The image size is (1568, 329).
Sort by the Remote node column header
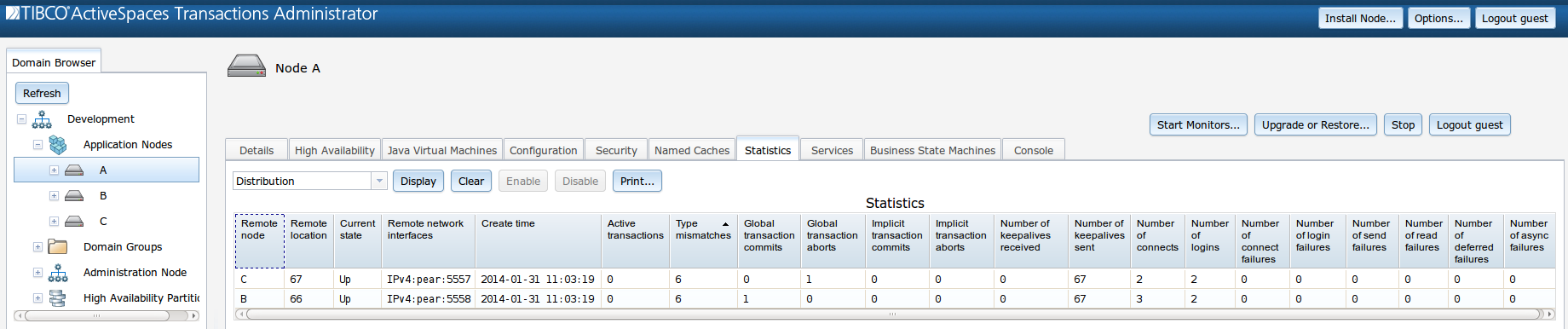click(x=260, y=240)
